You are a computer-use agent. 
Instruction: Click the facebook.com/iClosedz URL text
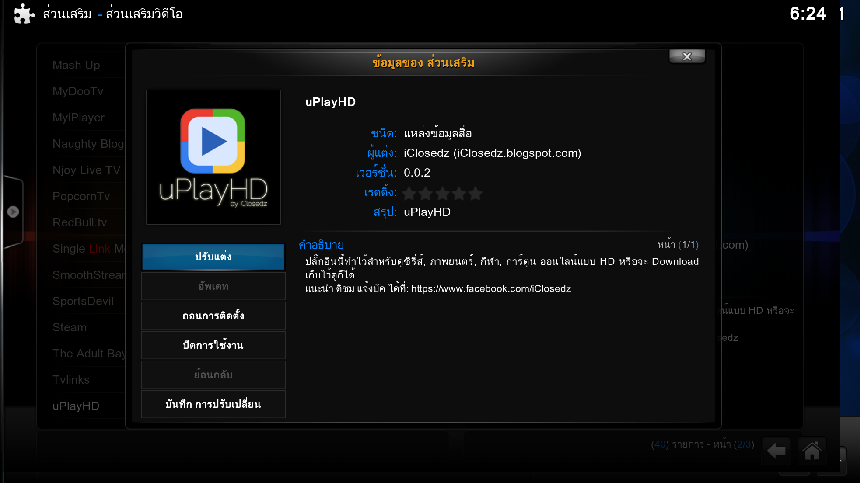(491, 289)
